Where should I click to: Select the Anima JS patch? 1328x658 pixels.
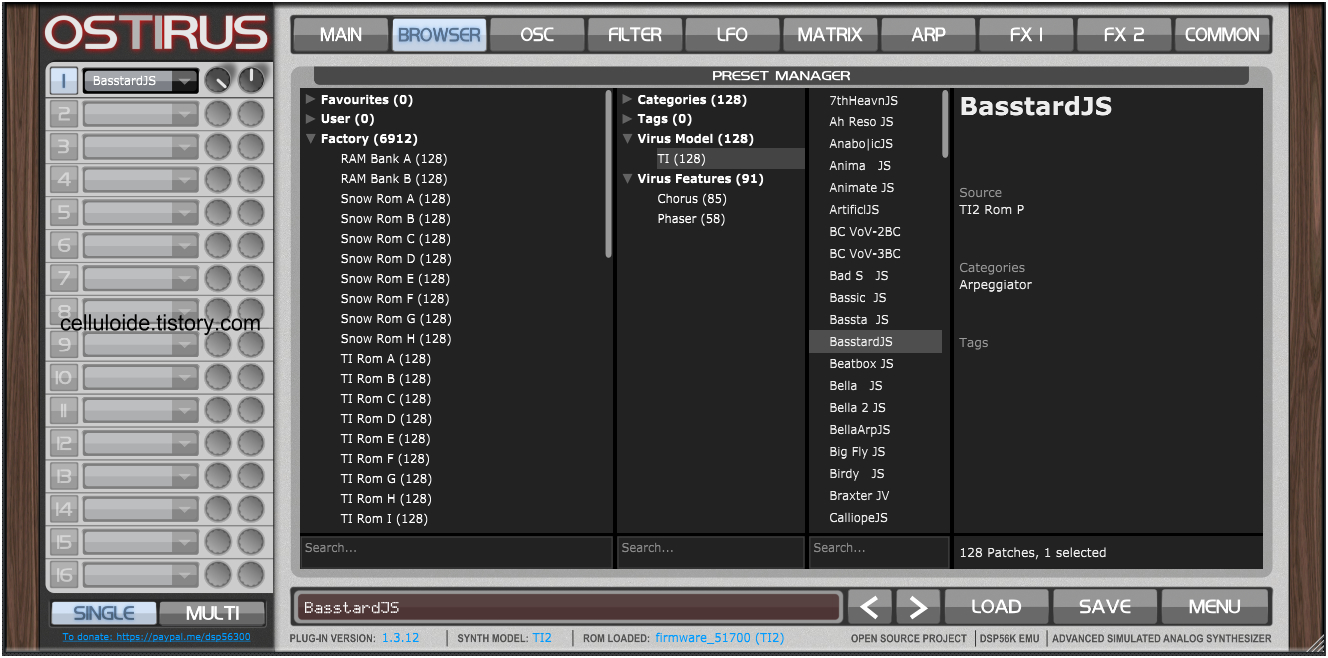(860, 166)
